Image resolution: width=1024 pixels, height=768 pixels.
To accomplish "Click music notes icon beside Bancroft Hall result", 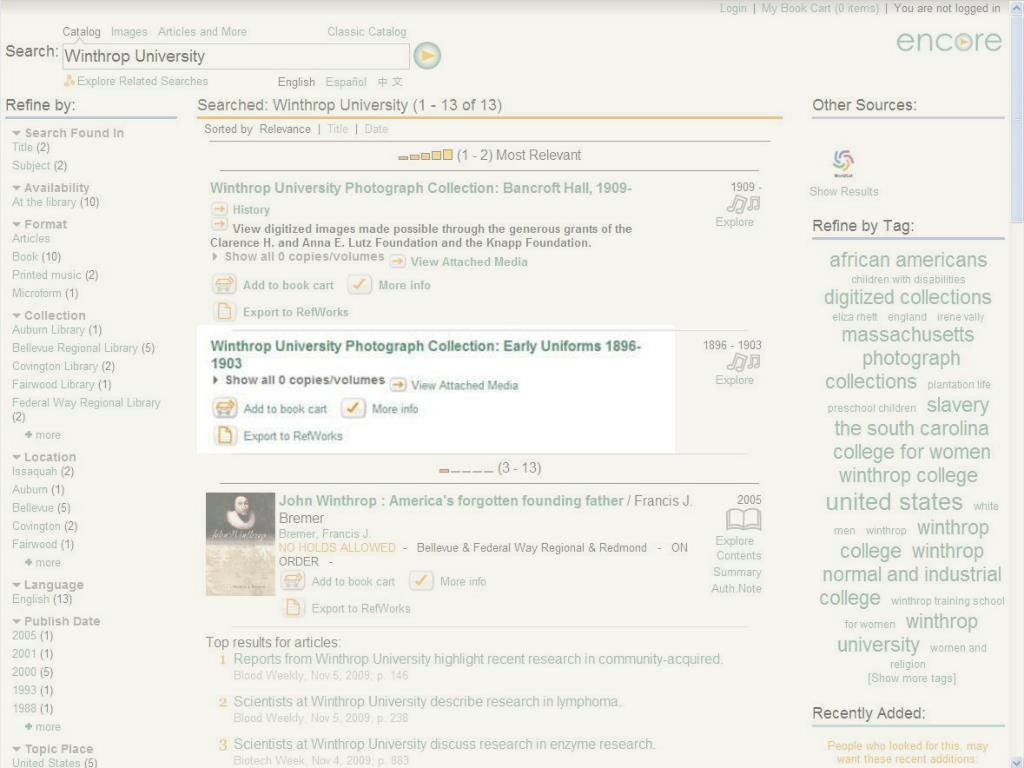I will (x=743, y=204).
